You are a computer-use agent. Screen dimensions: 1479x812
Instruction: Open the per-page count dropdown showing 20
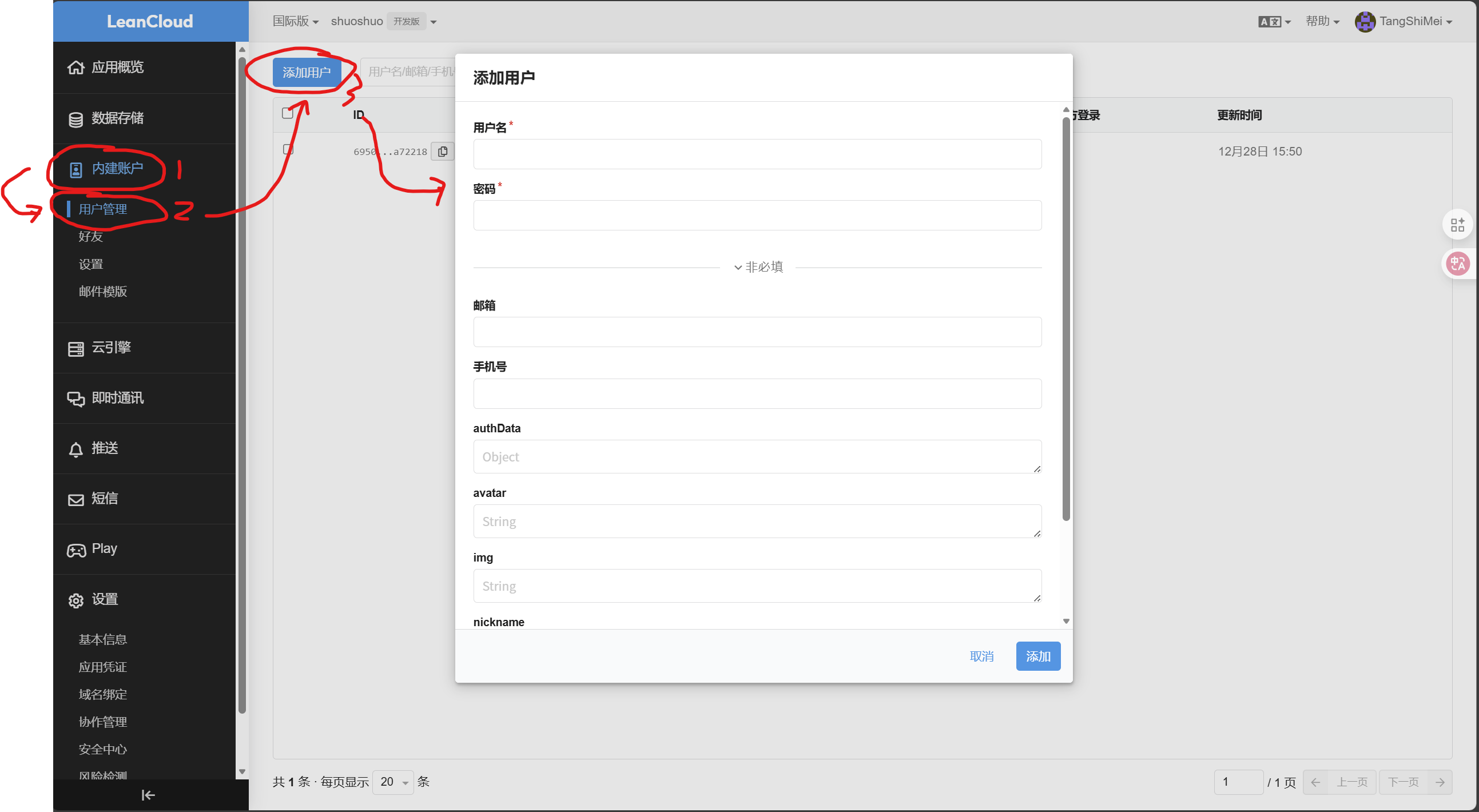(x=393, y=782)
